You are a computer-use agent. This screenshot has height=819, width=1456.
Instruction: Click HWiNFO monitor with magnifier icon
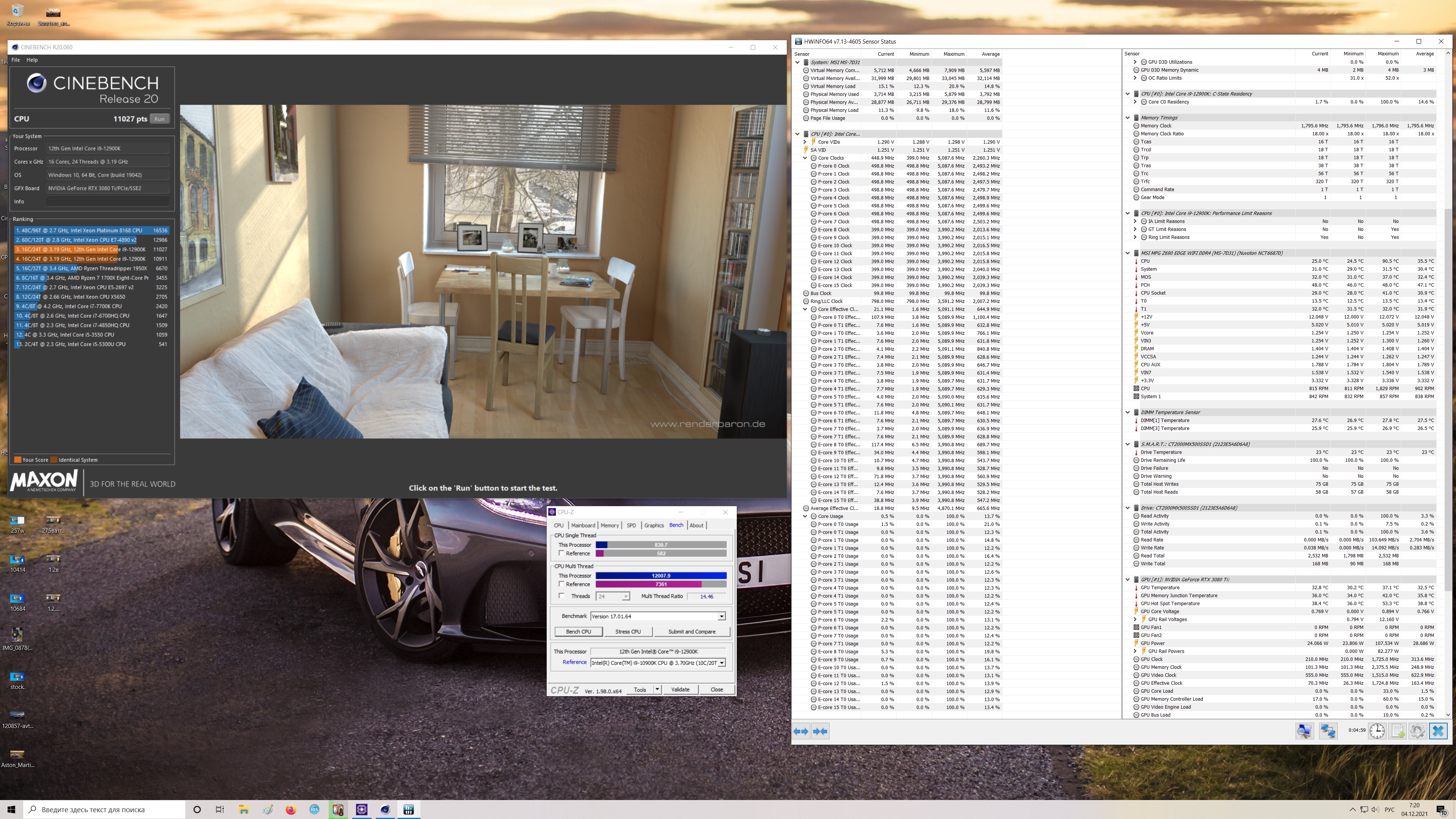1304,731
